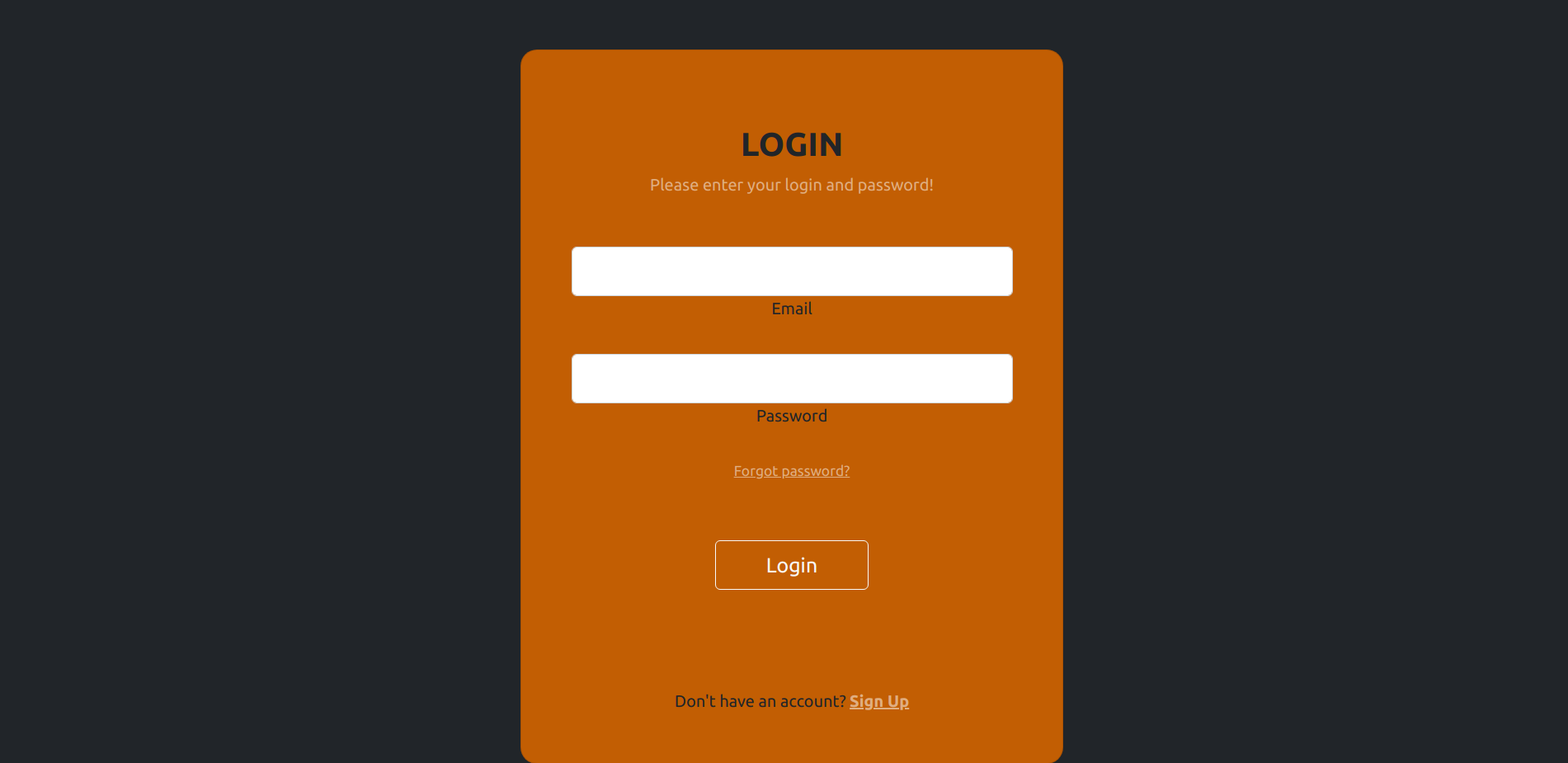The image size is (1568, 763).
Task: Focus the Password input field
Action: click(x=792, y=379)
